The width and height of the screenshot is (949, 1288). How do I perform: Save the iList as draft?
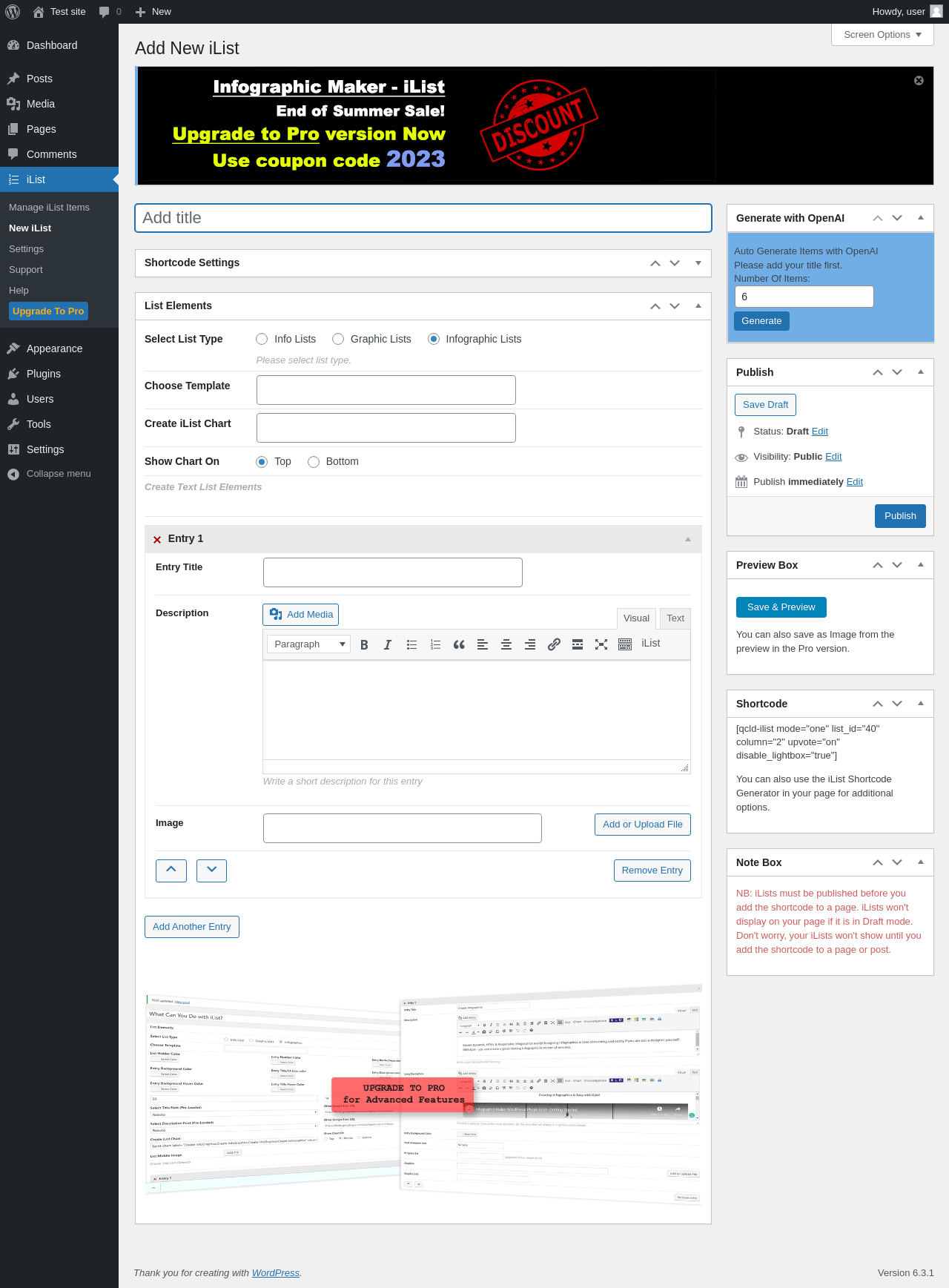coord(765,405)
